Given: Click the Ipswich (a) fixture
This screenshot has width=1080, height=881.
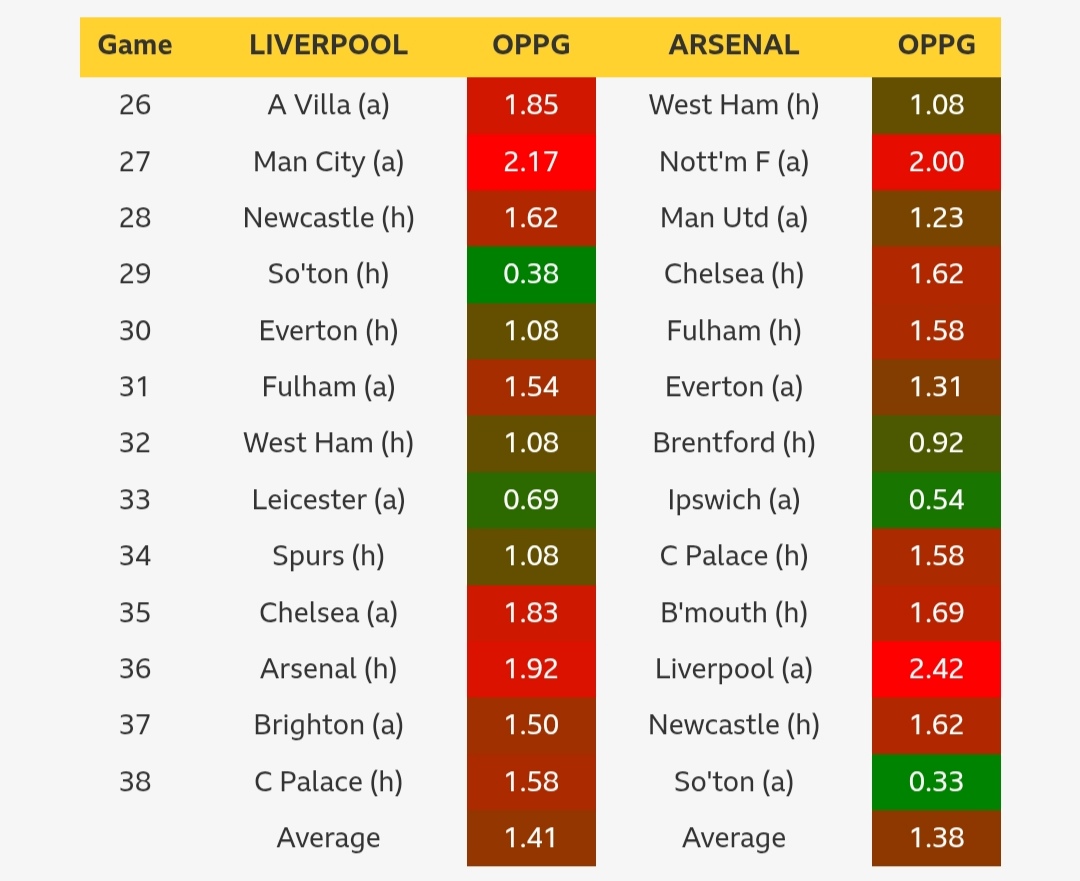Looking at the screenshot, I should [734, 500].
